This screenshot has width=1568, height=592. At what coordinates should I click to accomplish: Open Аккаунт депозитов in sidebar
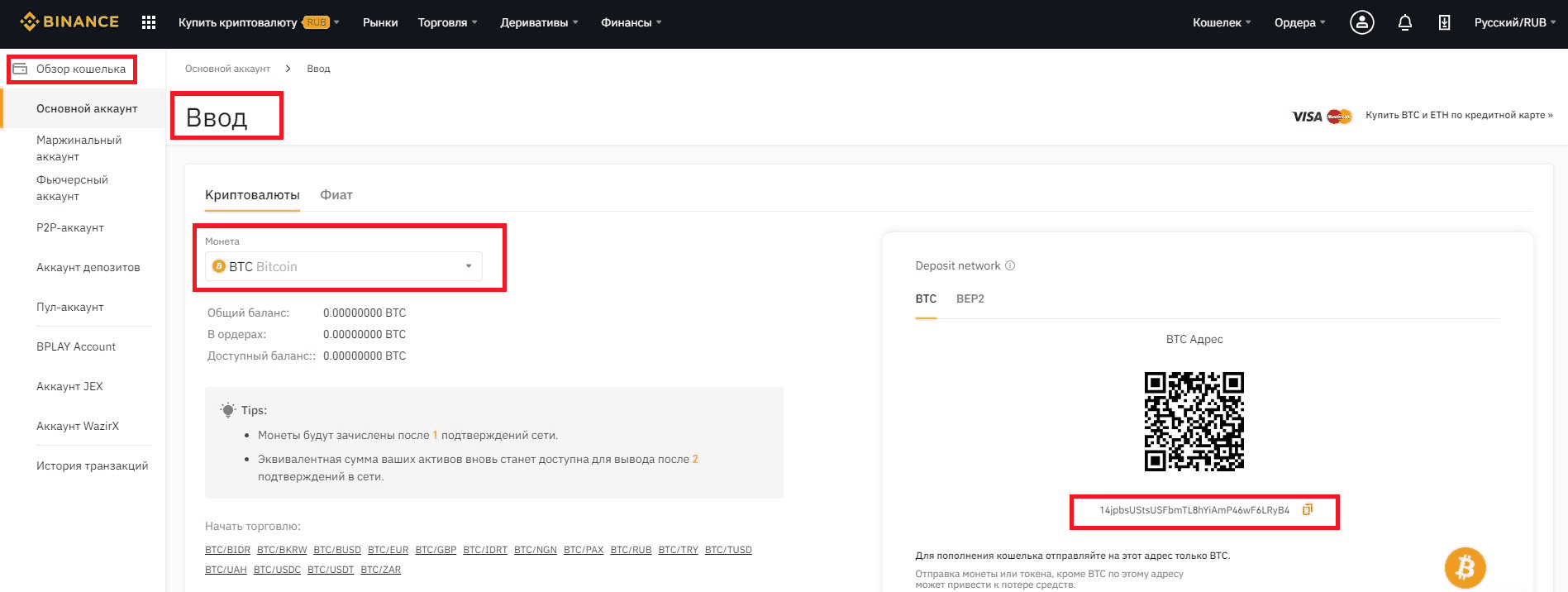[x=88, y=267]
